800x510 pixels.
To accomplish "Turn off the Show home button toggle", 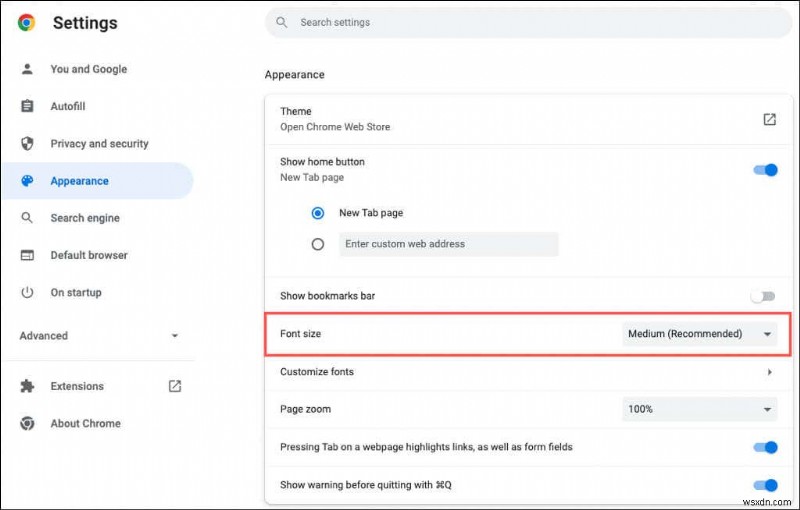I will pos(765,170).
